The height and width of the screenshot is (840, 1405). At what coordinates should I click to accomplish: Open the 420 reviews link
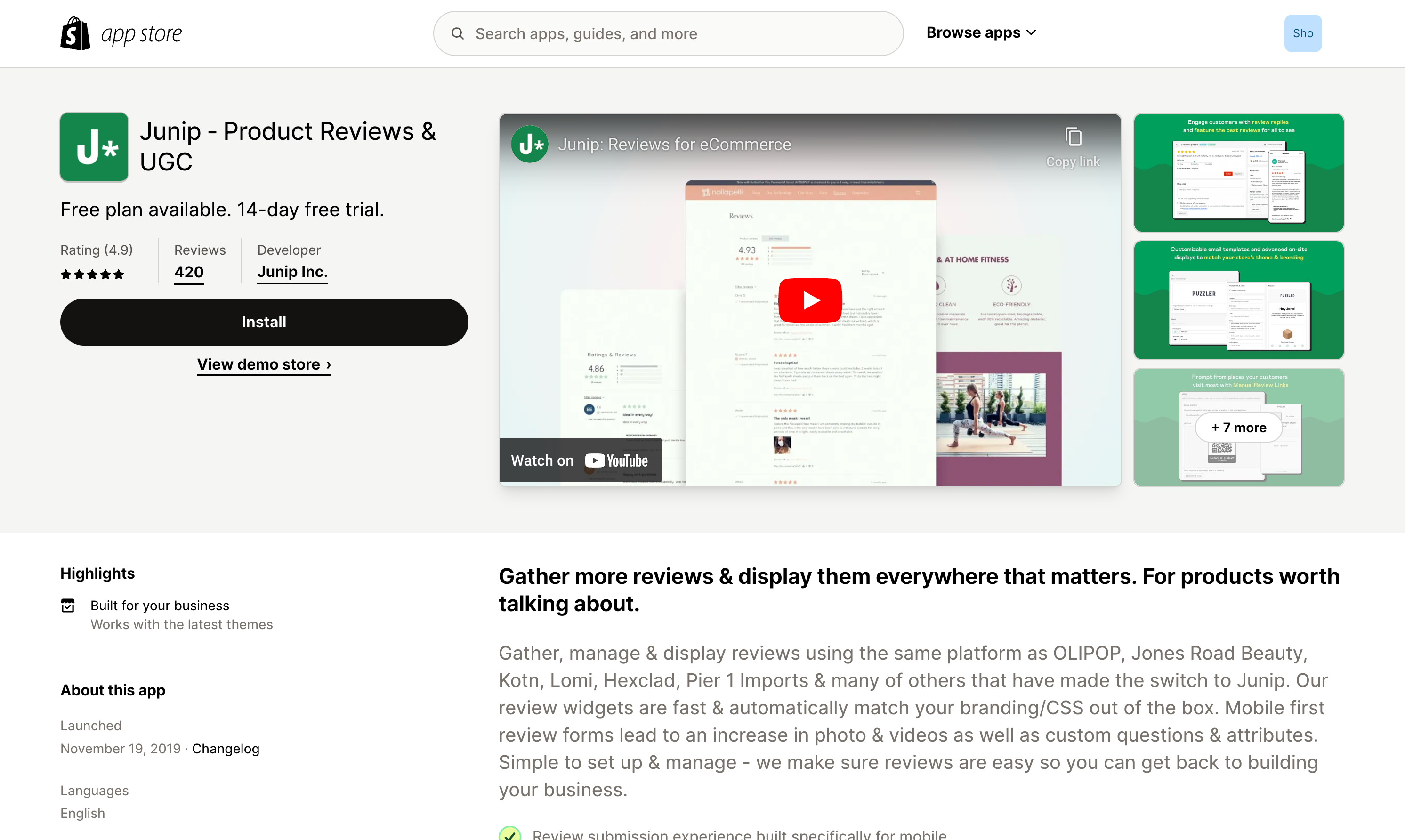point(189,272)
